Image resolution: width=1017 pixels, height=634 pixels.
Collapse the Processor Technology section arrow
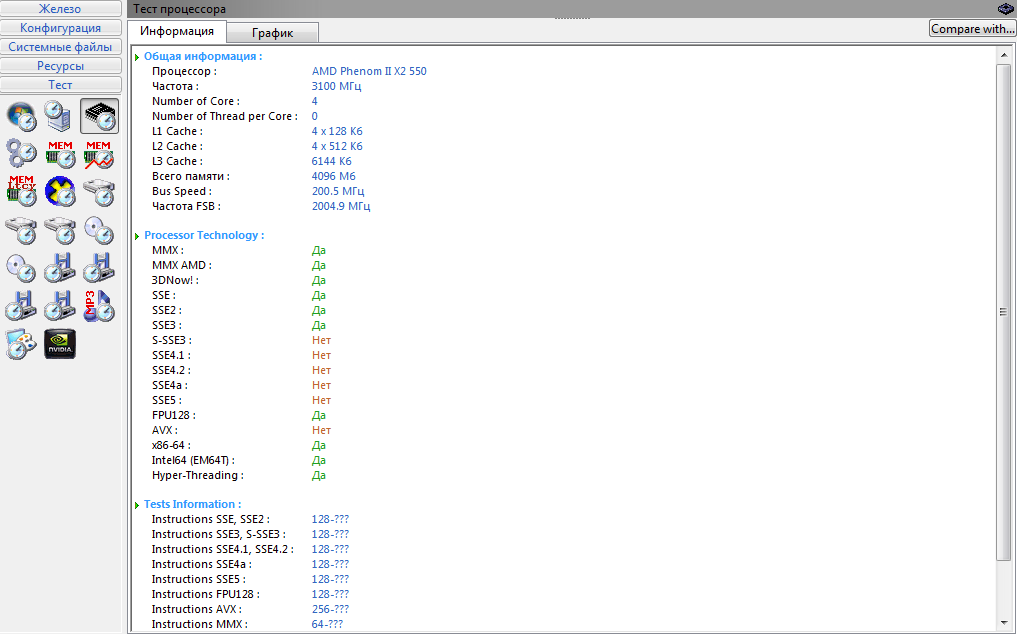pyautogui.click(x=137, y=236)
